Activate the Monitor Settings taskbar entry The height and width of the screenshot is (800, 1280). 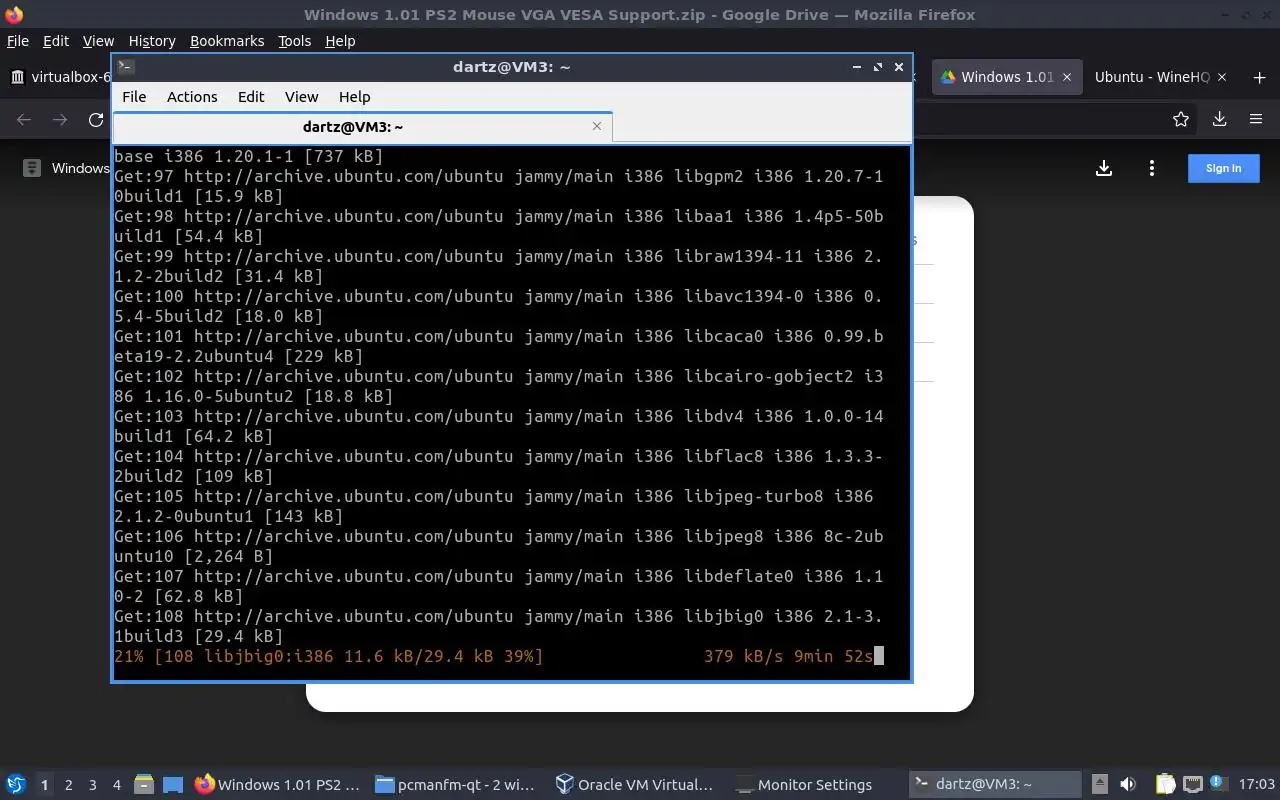tap(815, 785)
